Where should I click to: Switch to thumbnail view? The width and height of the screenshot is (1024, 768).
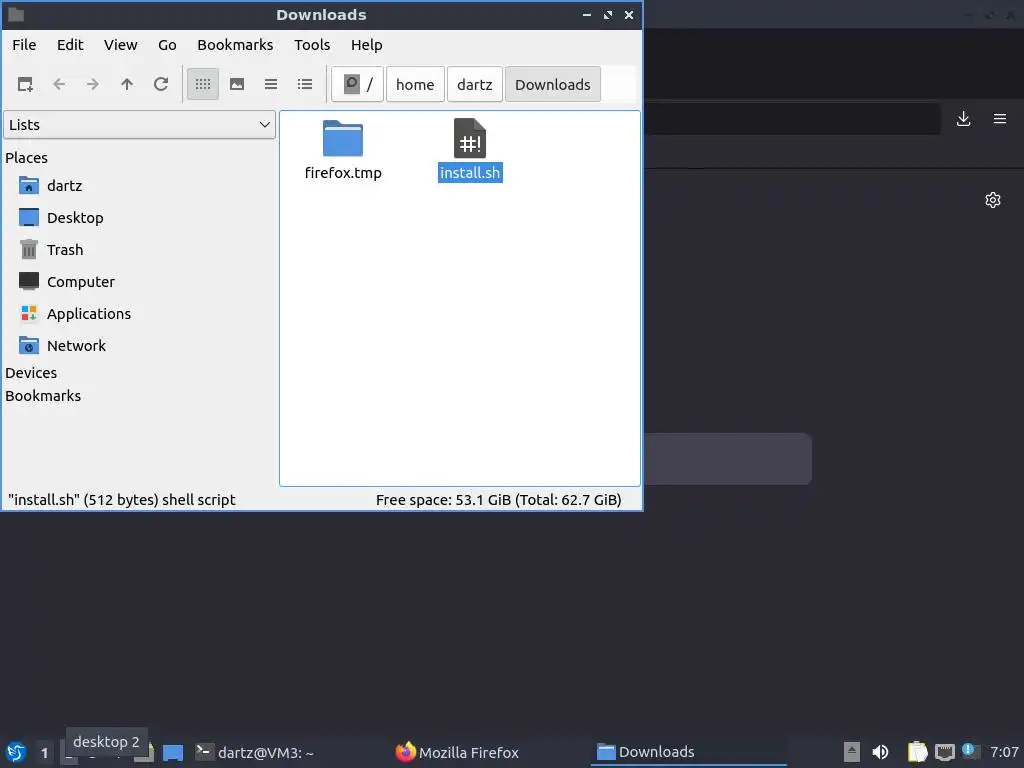pos(237,84)
